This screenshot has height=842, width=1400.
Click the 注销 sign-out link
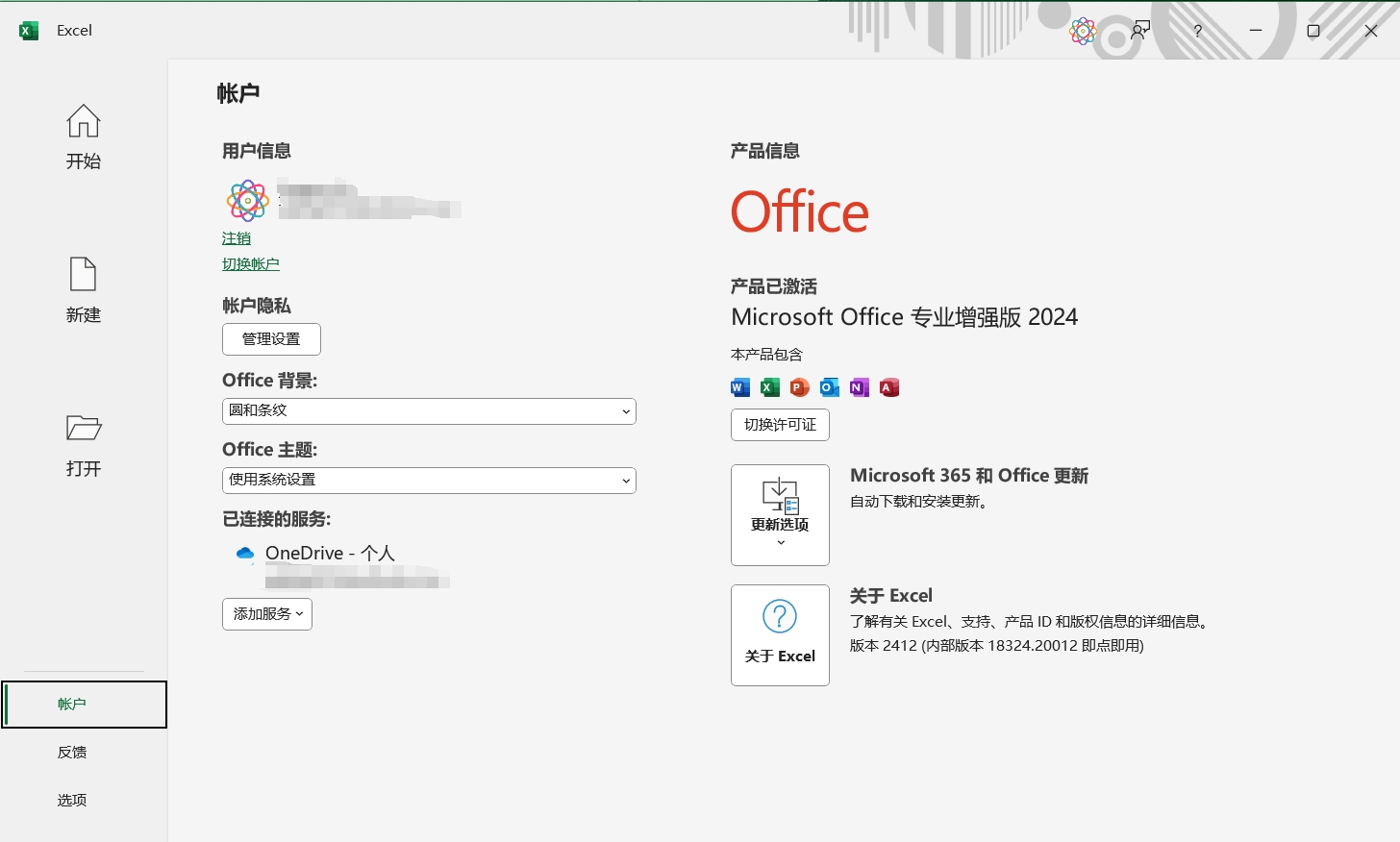pyautogui.click(x=237, y=238)
